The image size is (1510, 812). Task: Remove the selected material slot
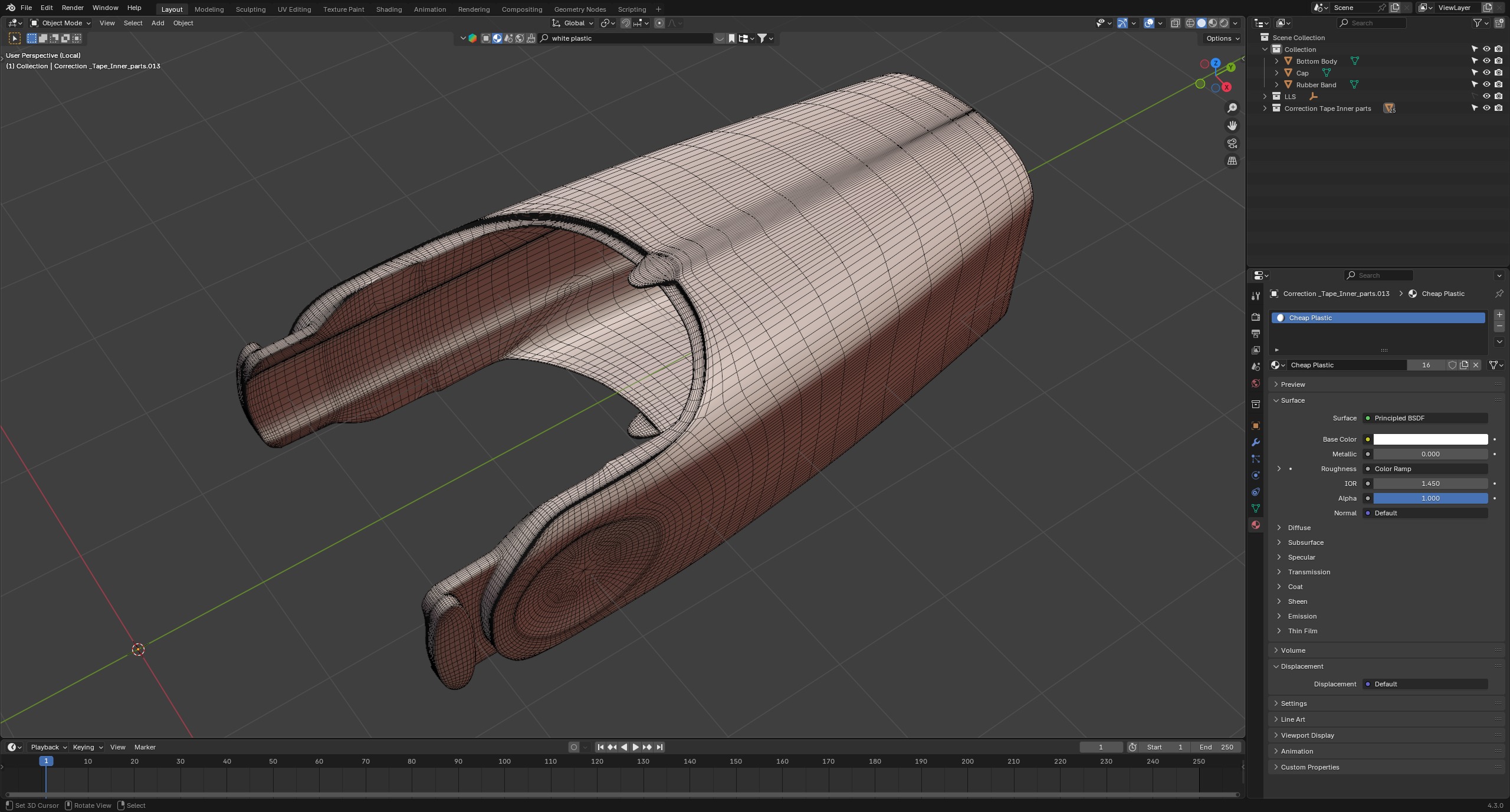(x=1499, y=326)
